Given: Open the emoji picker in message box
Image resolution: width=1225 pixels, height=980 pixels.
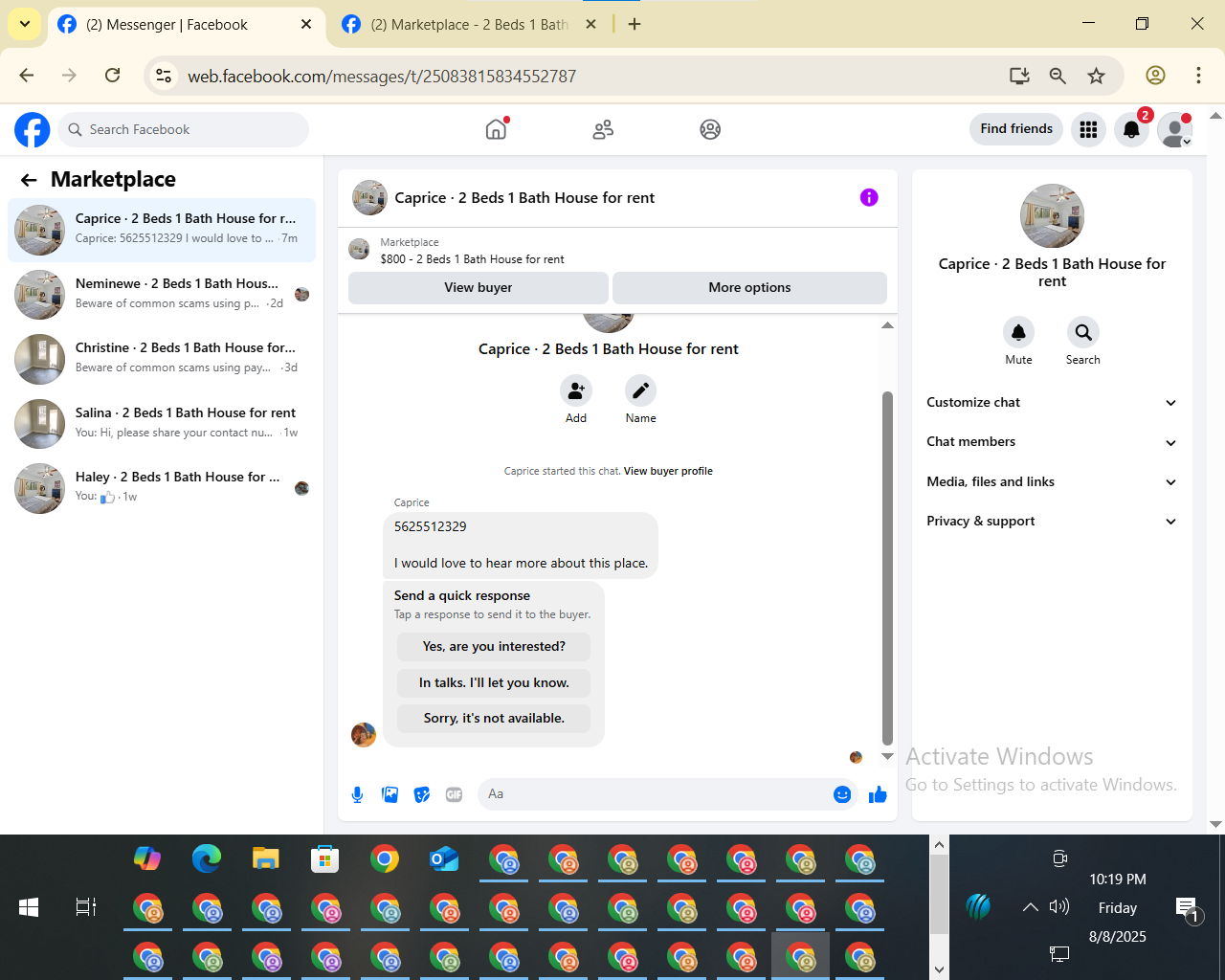Looking at the screenshot, I should 842,794.
